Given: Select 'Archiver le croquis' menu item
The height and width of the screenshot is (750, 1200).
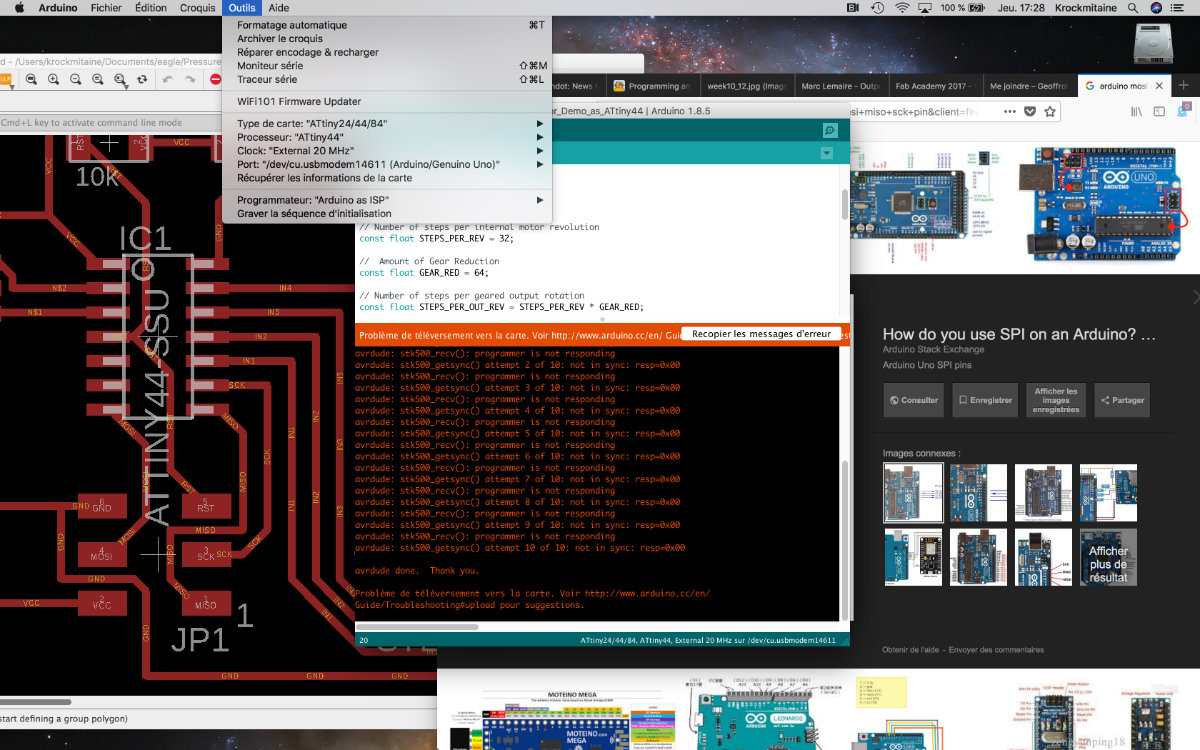Looking at the screenshot, I should (x=386, y=39).
